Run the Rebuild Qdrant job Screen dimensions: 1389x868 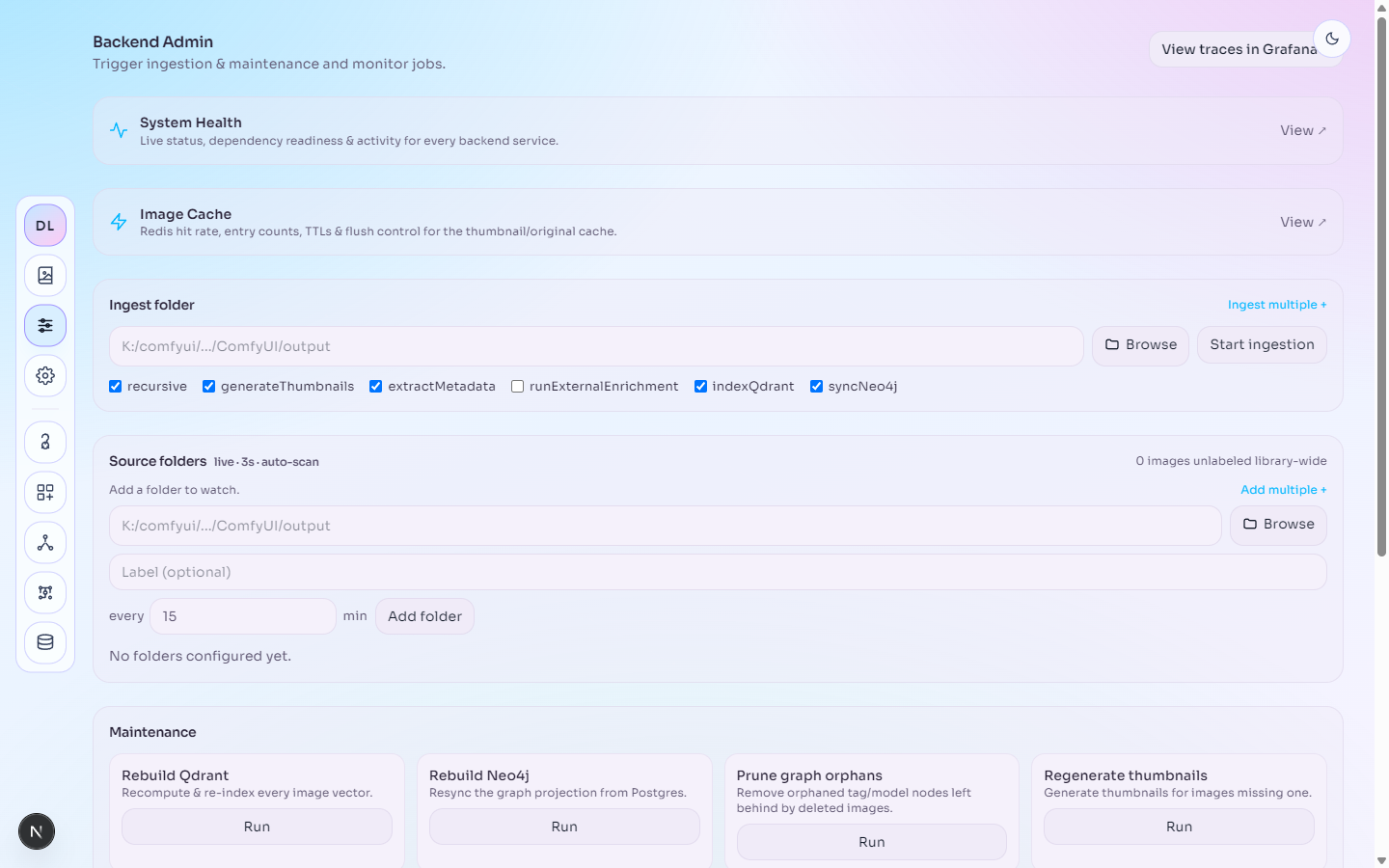pyautogui.click(x=257, y=827)
